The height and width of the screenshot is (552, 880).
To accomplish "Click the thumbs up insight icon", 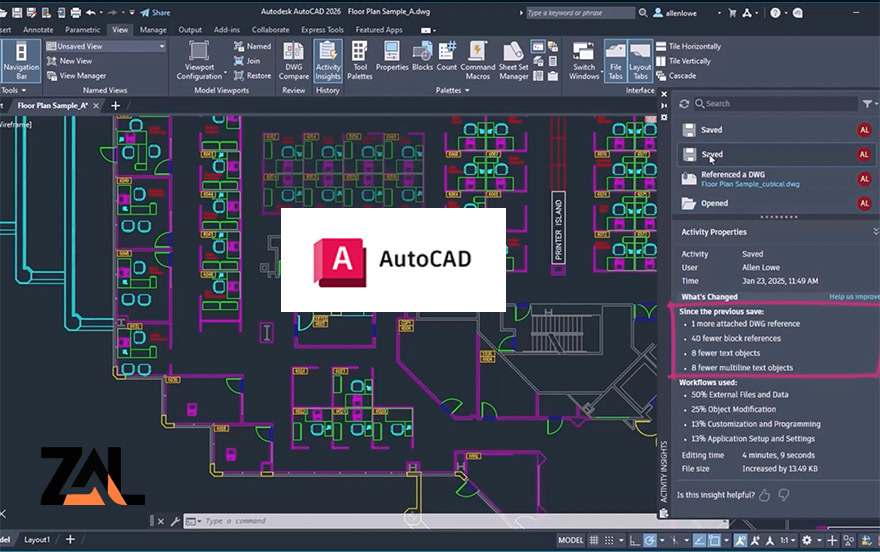I will point(764,495).
